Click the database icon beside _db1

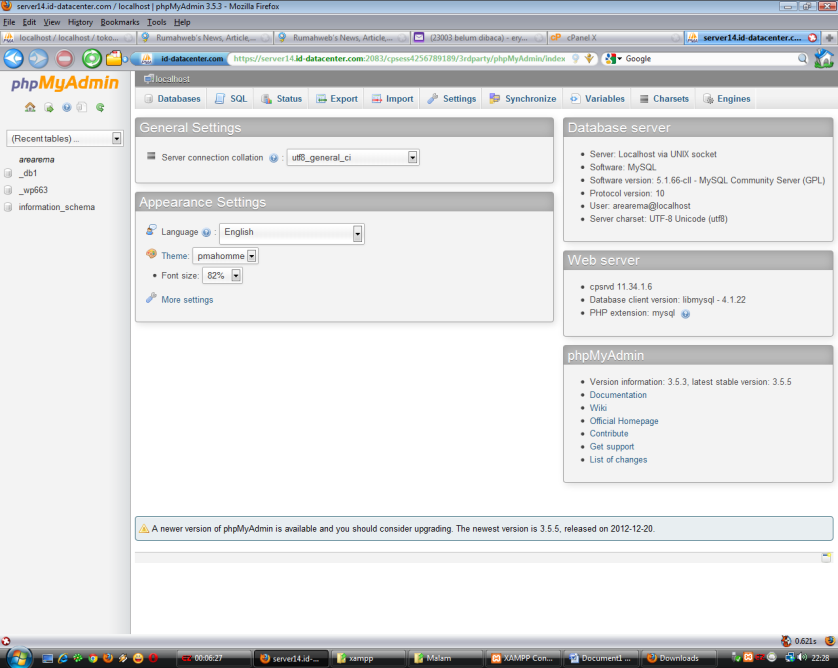point(8,173)
